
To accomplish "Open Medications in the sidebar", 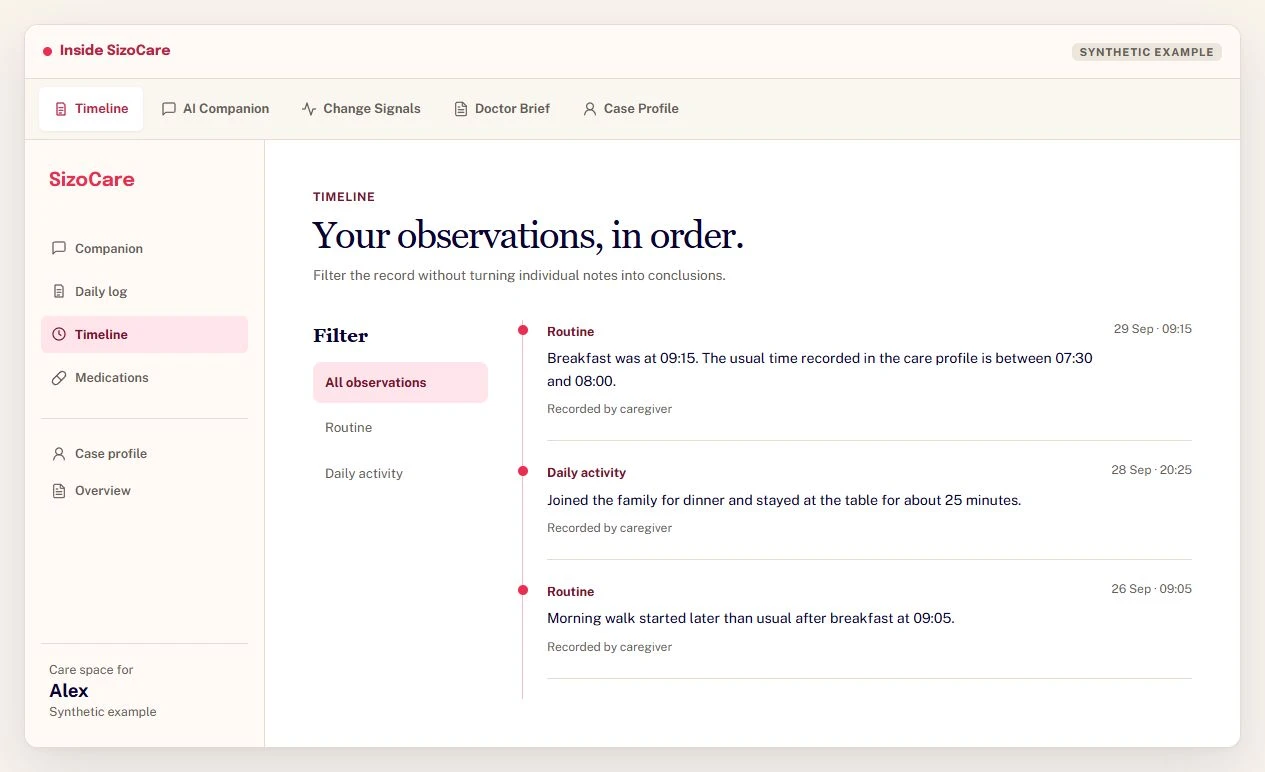I will point(144,377).
